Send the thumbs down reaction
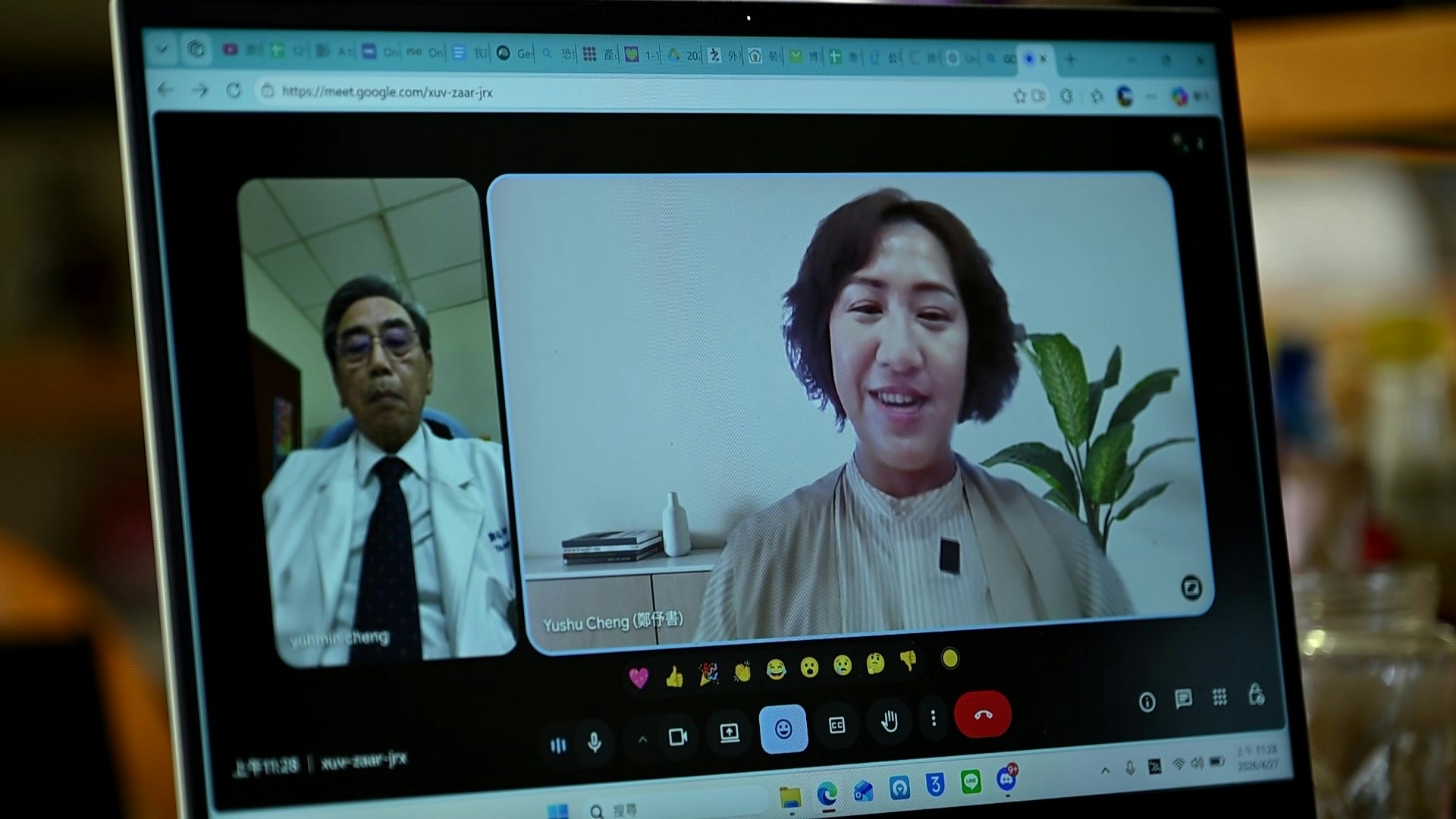The image size is (1456, 819). click(x=908, y=661)
